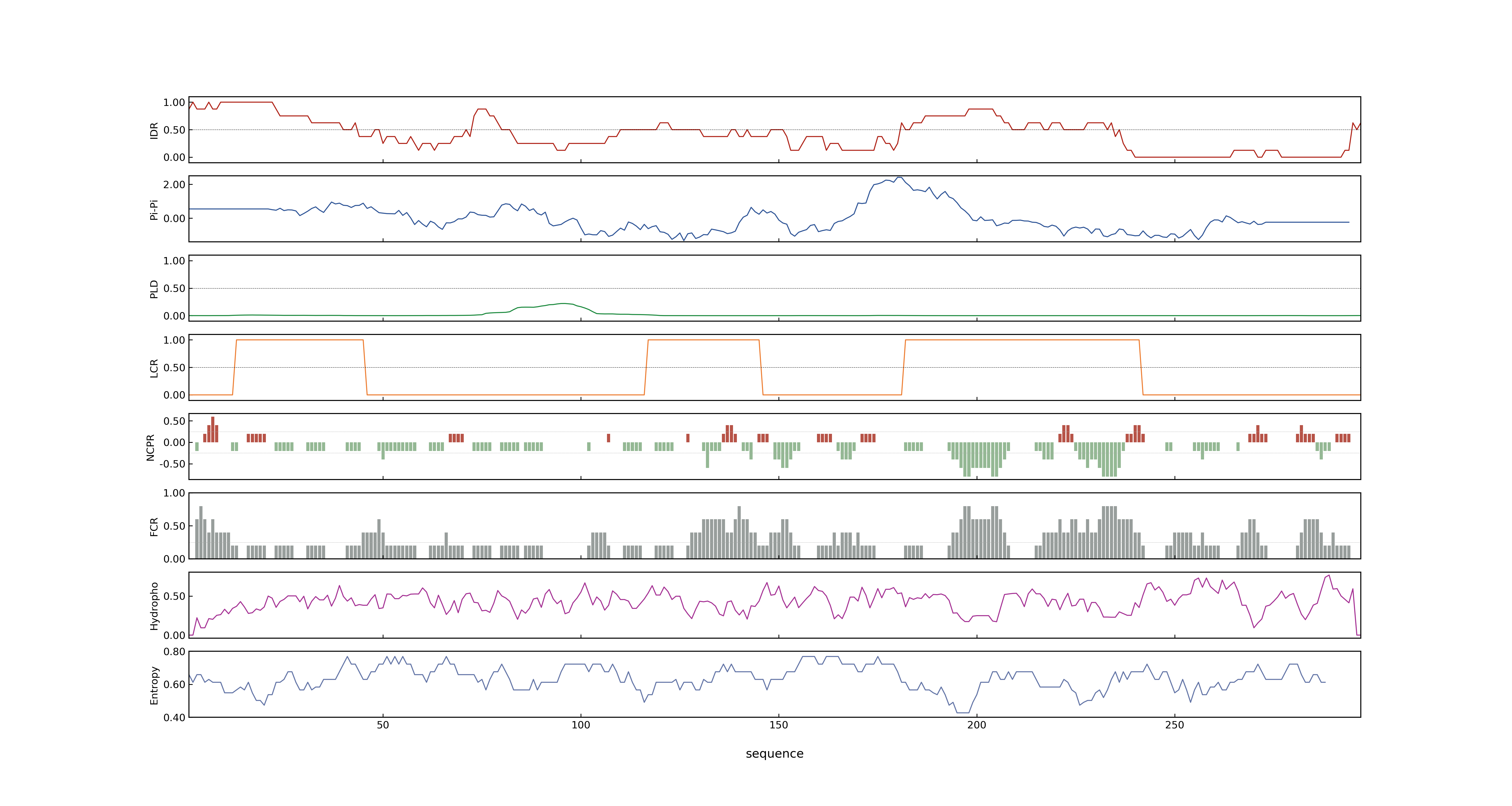Click the Entropy tick label 0.40

click(174, 717)
